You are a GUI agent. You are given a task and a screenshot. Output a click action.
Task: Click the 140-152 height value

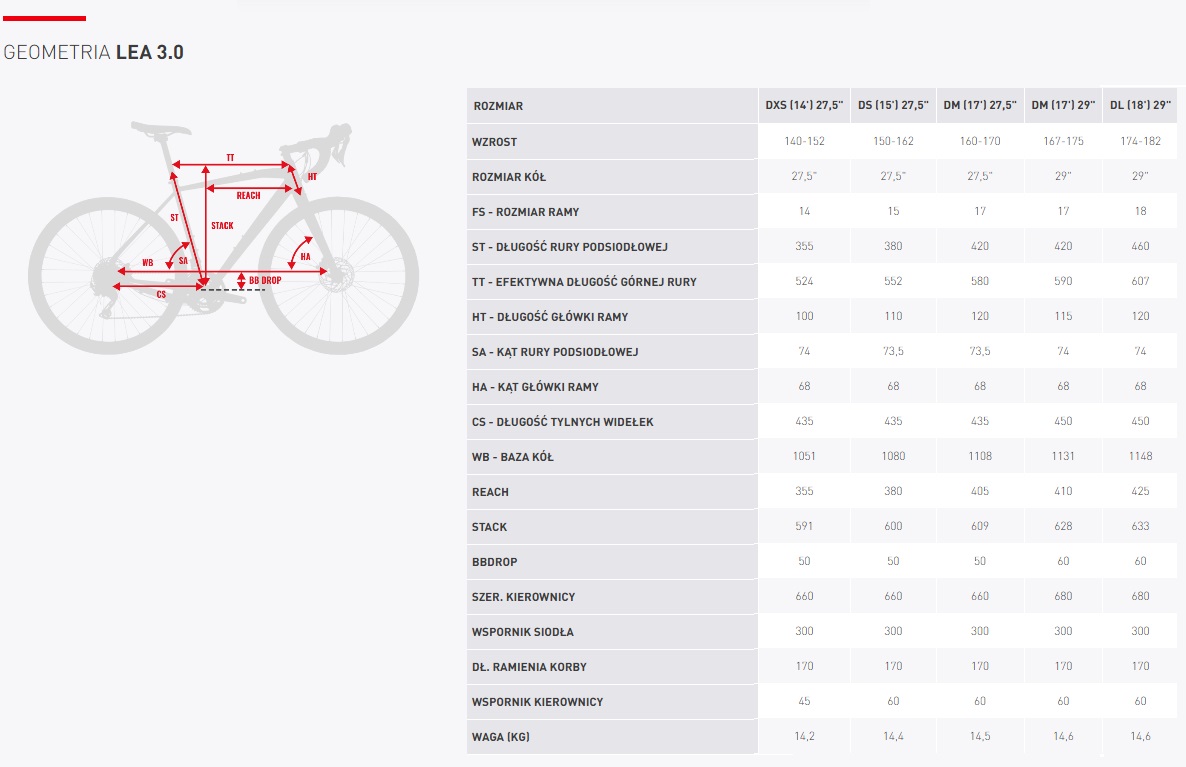[804, 141]
